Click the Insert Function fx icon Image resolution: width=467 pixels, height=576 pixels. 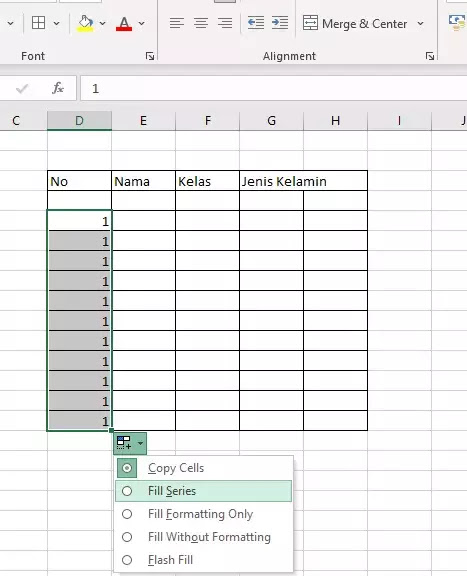(x=58, y=88)
